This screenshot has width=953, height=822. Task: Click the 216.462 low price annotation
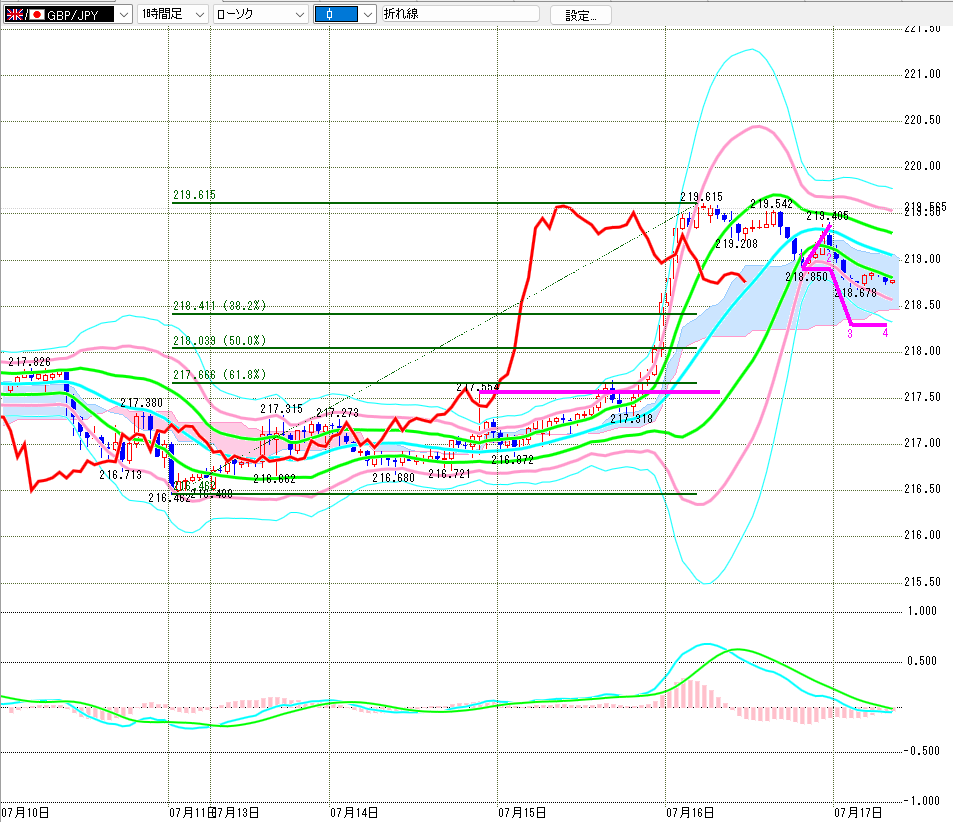click(169, 498)
